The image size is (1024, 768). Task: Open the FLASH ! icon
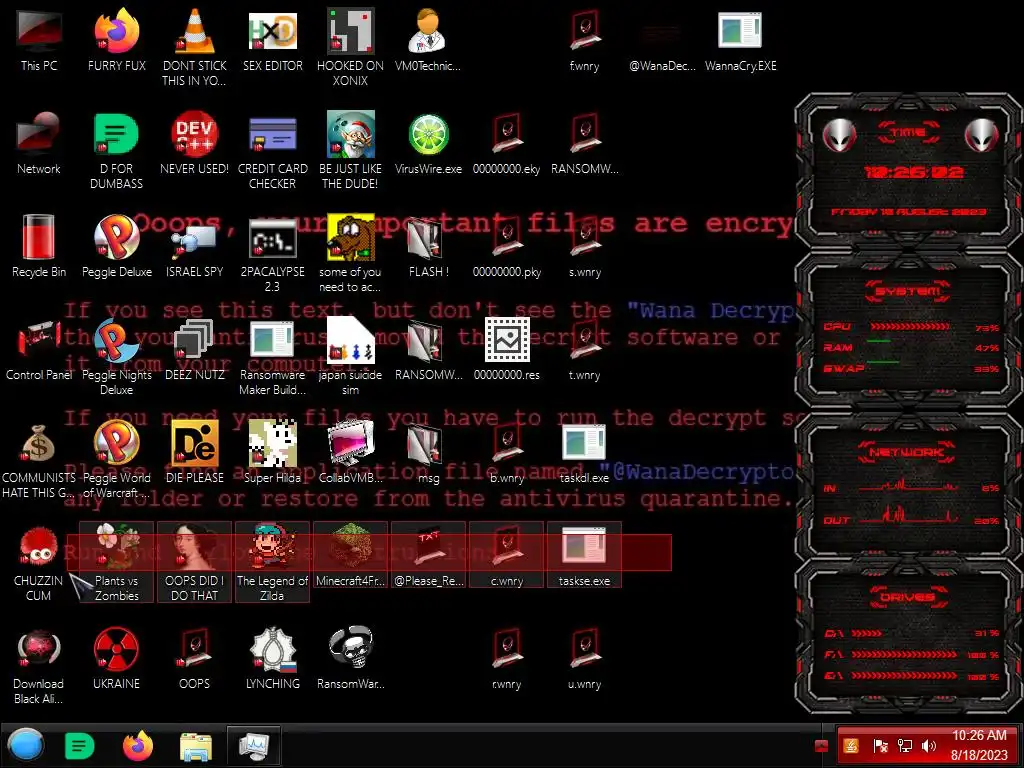(428, 246)
